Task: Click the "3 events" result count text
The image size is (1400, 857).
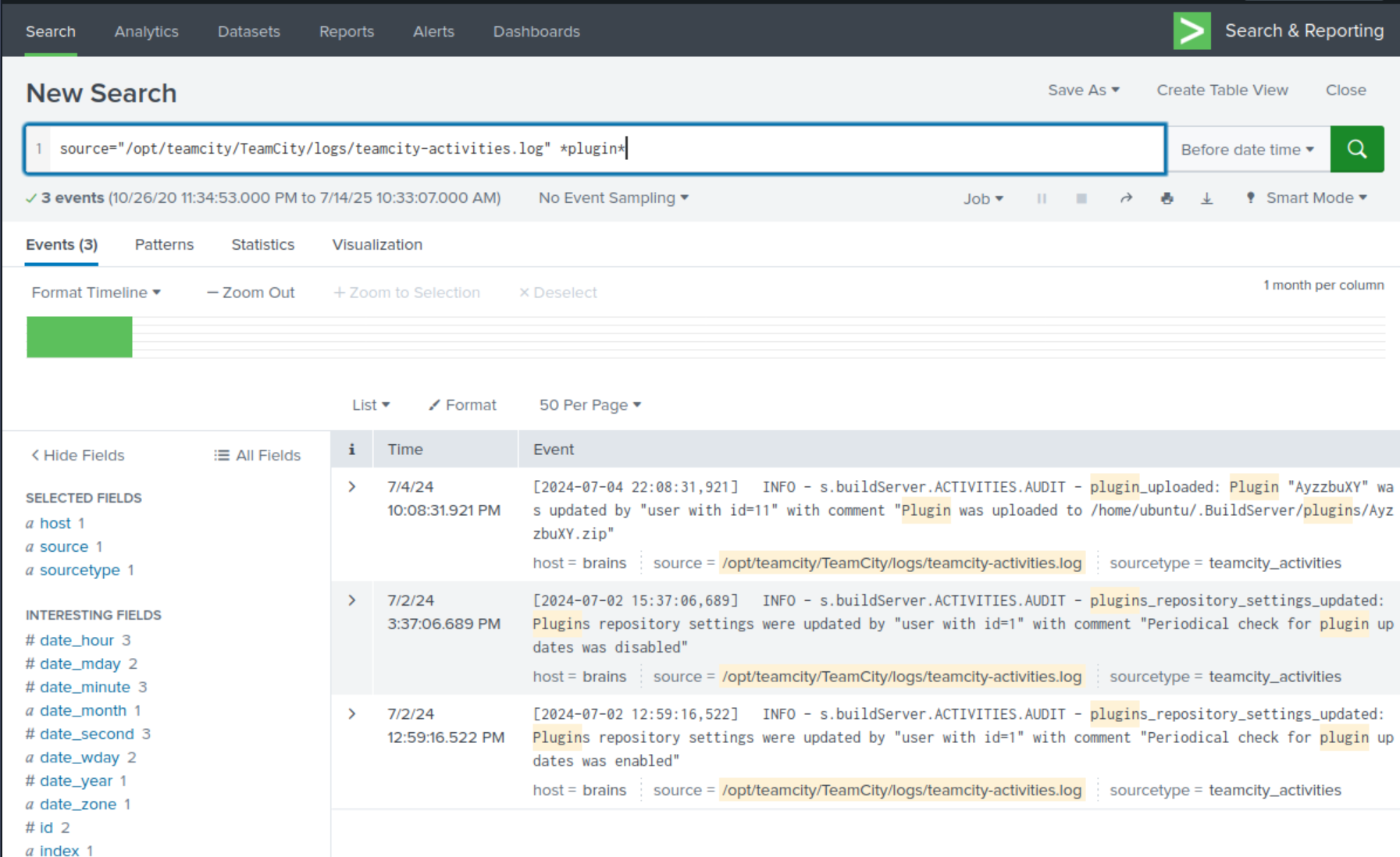Action: point(73,198)
